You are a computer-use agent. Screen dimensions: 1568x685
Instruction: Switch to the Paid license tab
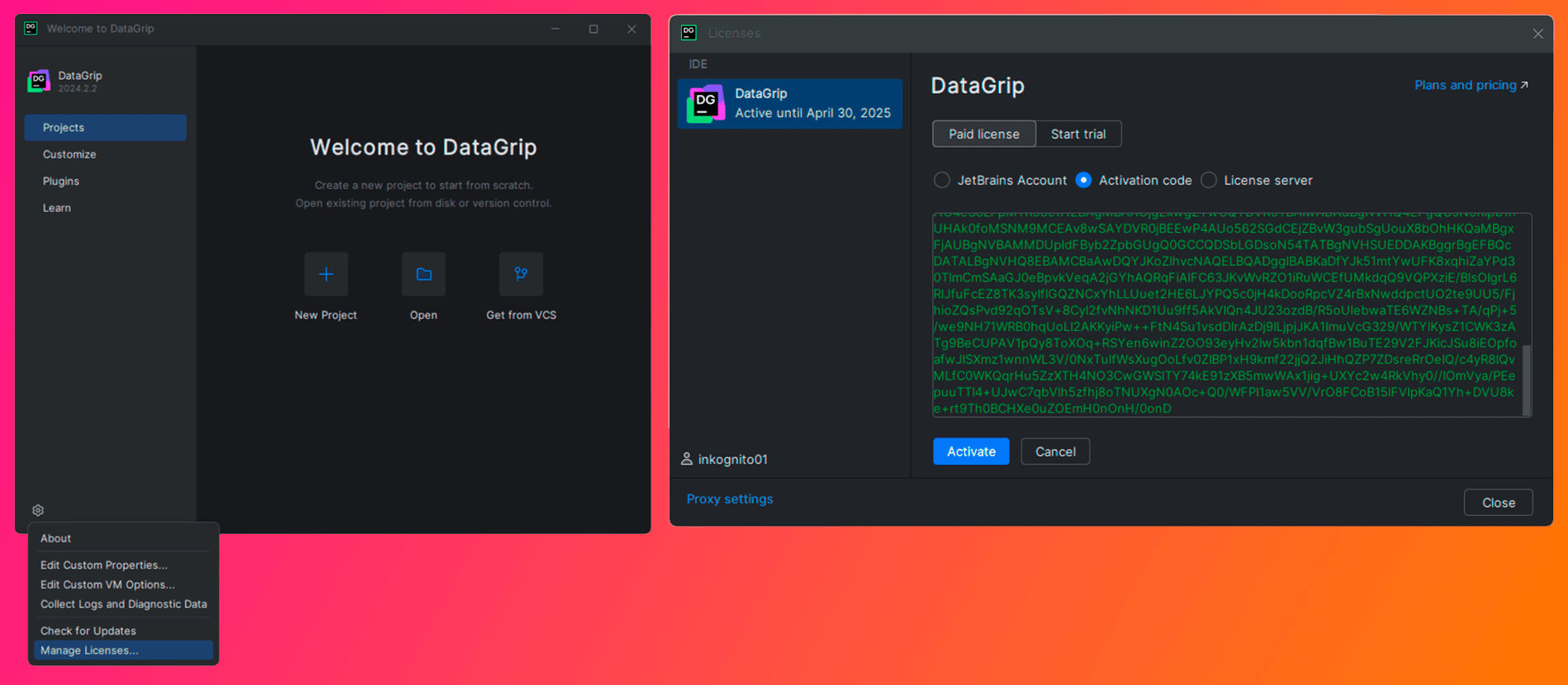tap(983, 134)
